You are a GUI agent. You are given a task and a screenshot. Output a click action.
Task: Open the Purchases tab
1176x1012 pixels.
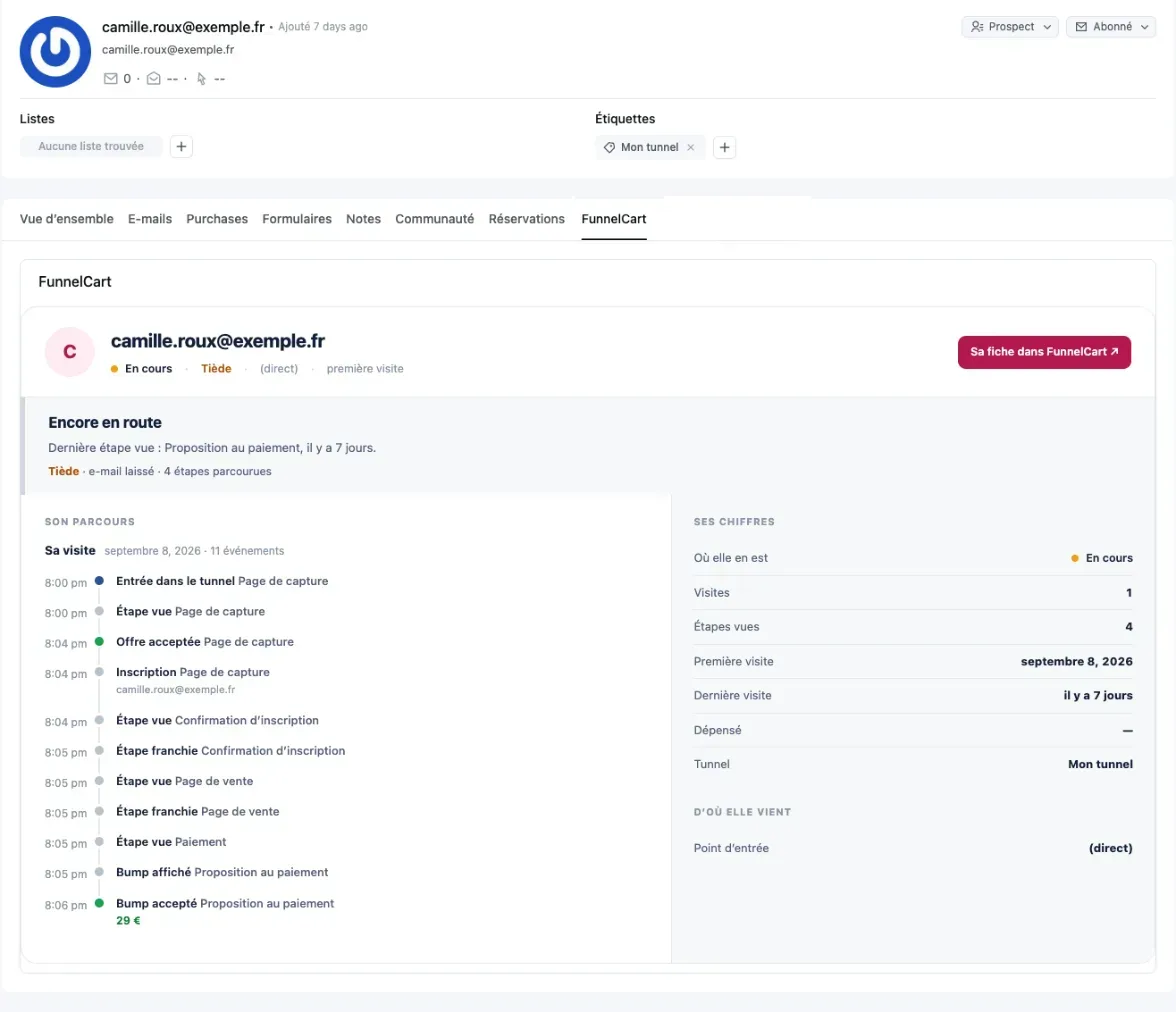point(217,219)
